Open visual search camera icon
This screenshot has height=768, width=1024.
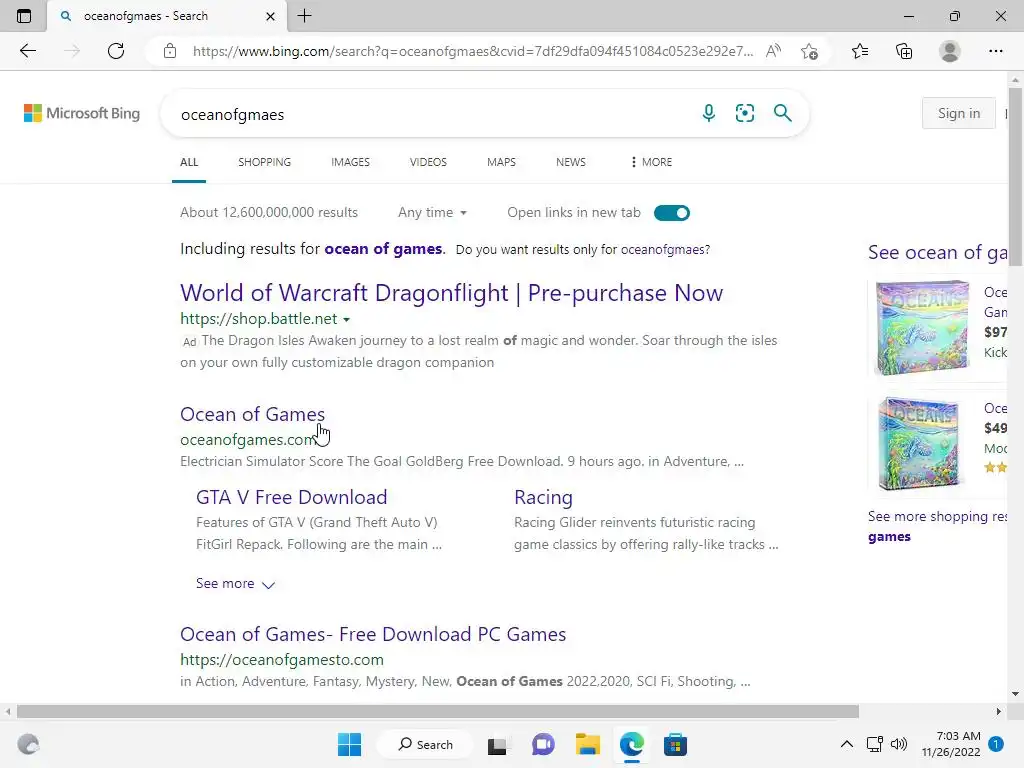744,113
